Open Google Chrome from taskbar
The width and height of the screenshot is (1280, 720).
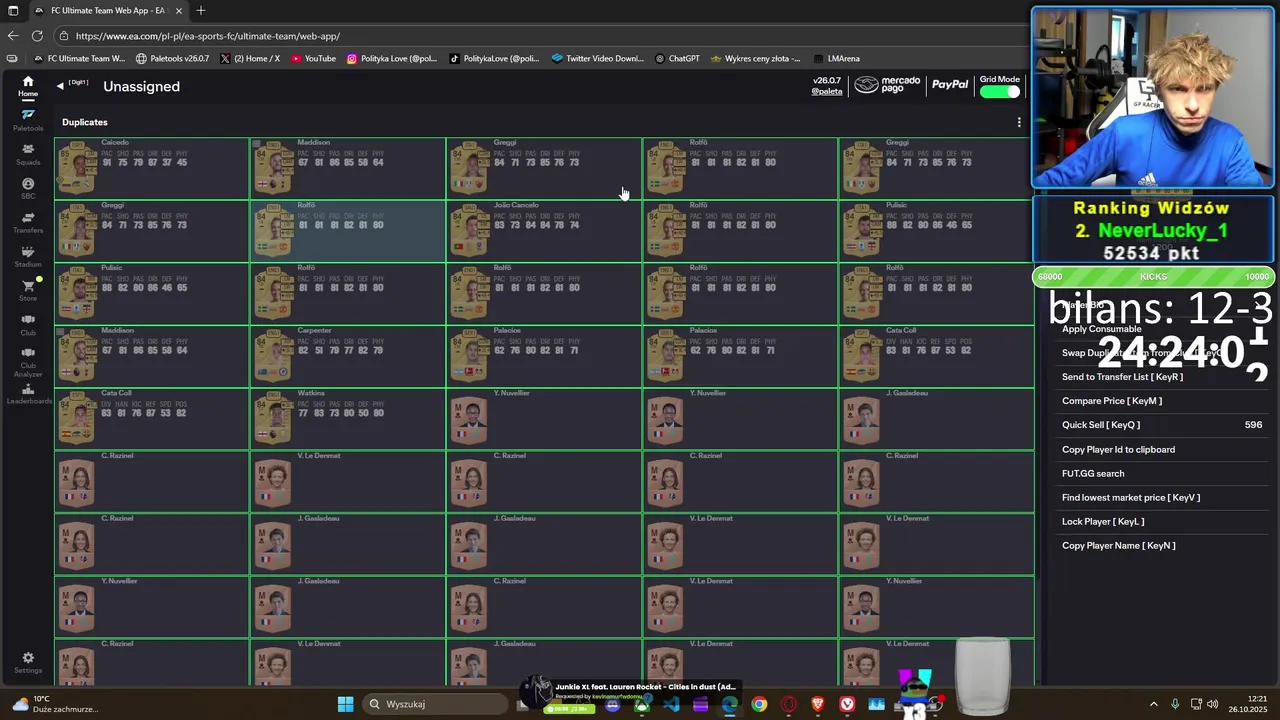[759, 705]
